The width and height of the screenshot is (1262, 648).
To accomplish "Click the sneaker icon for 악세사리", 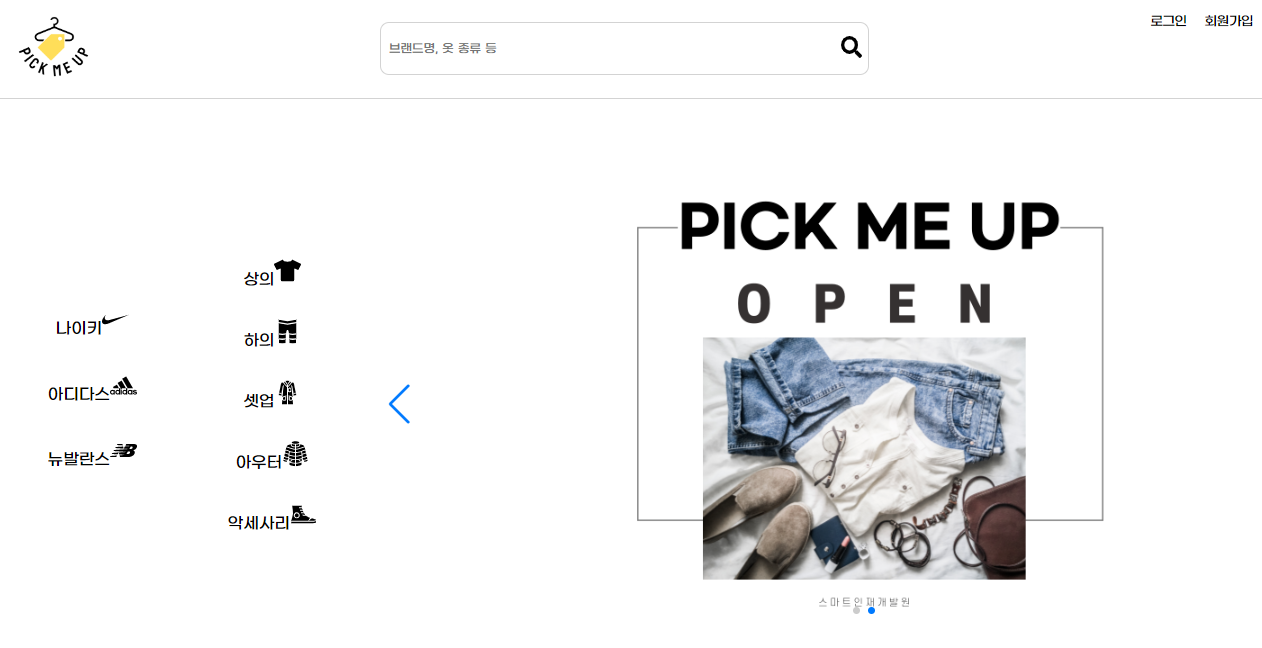I will coord(303,515).
